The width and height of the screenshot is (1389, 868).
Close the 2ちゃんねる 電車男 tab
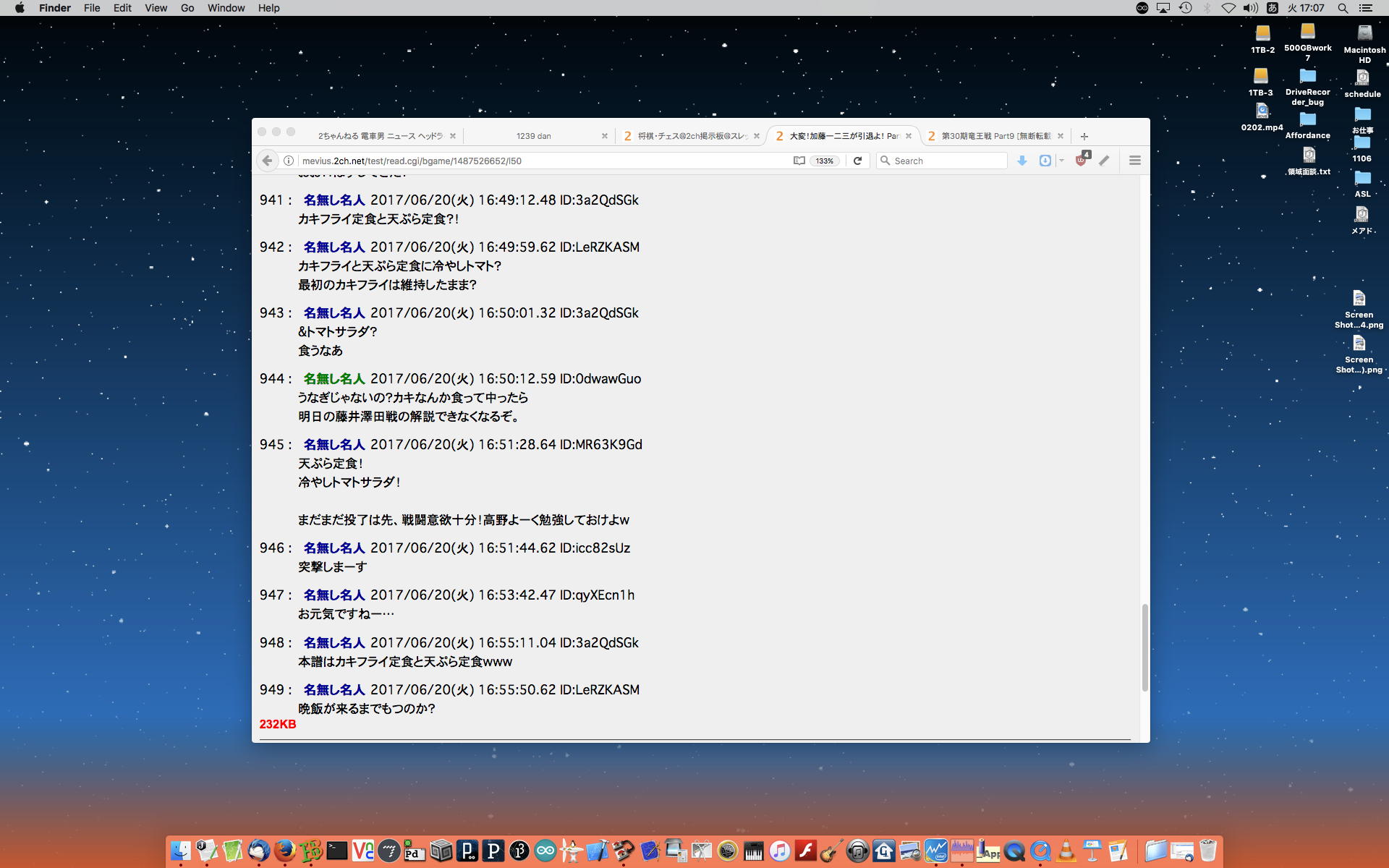click(x=453, y=136)
